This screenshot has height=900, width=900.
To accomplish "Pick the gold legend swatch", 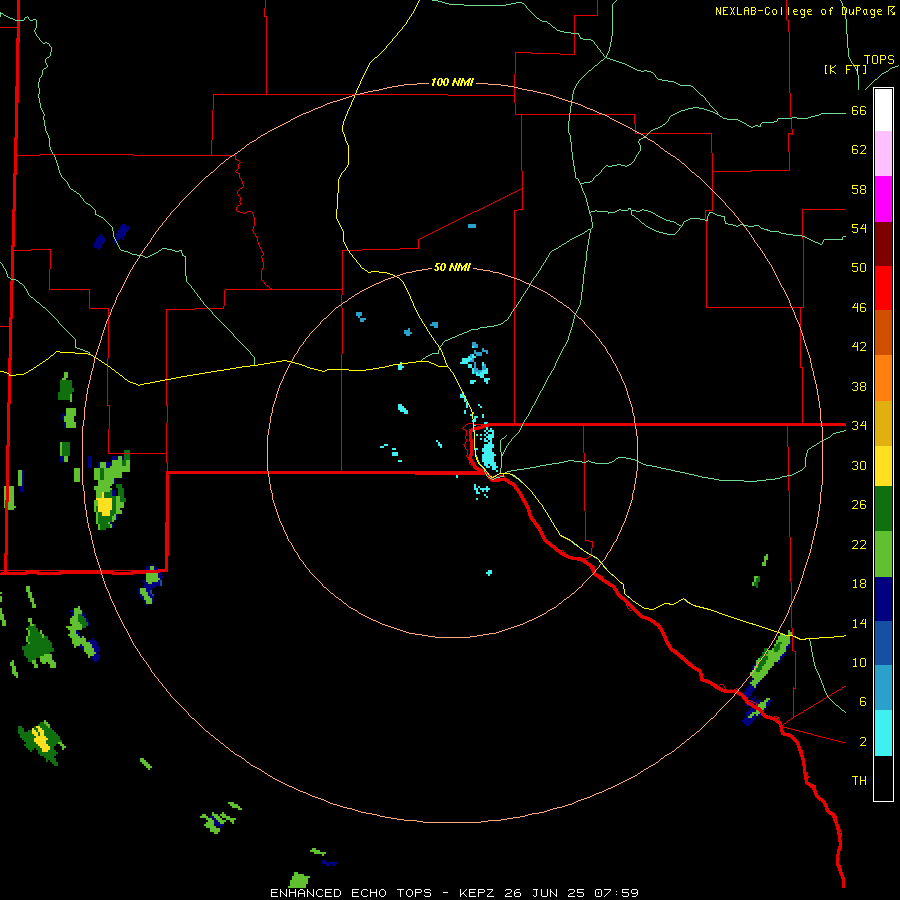I will click(883, 423).
